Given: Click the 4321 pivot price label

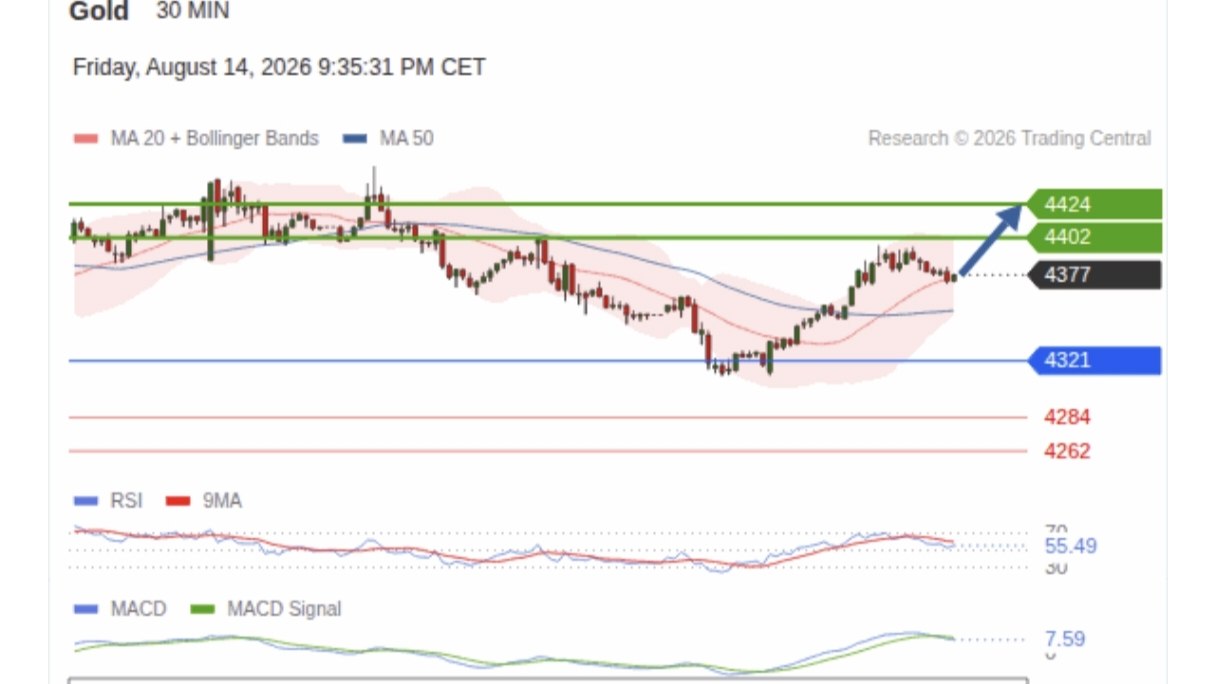Looking at the screenshot, I should (x=1094, y=361).
